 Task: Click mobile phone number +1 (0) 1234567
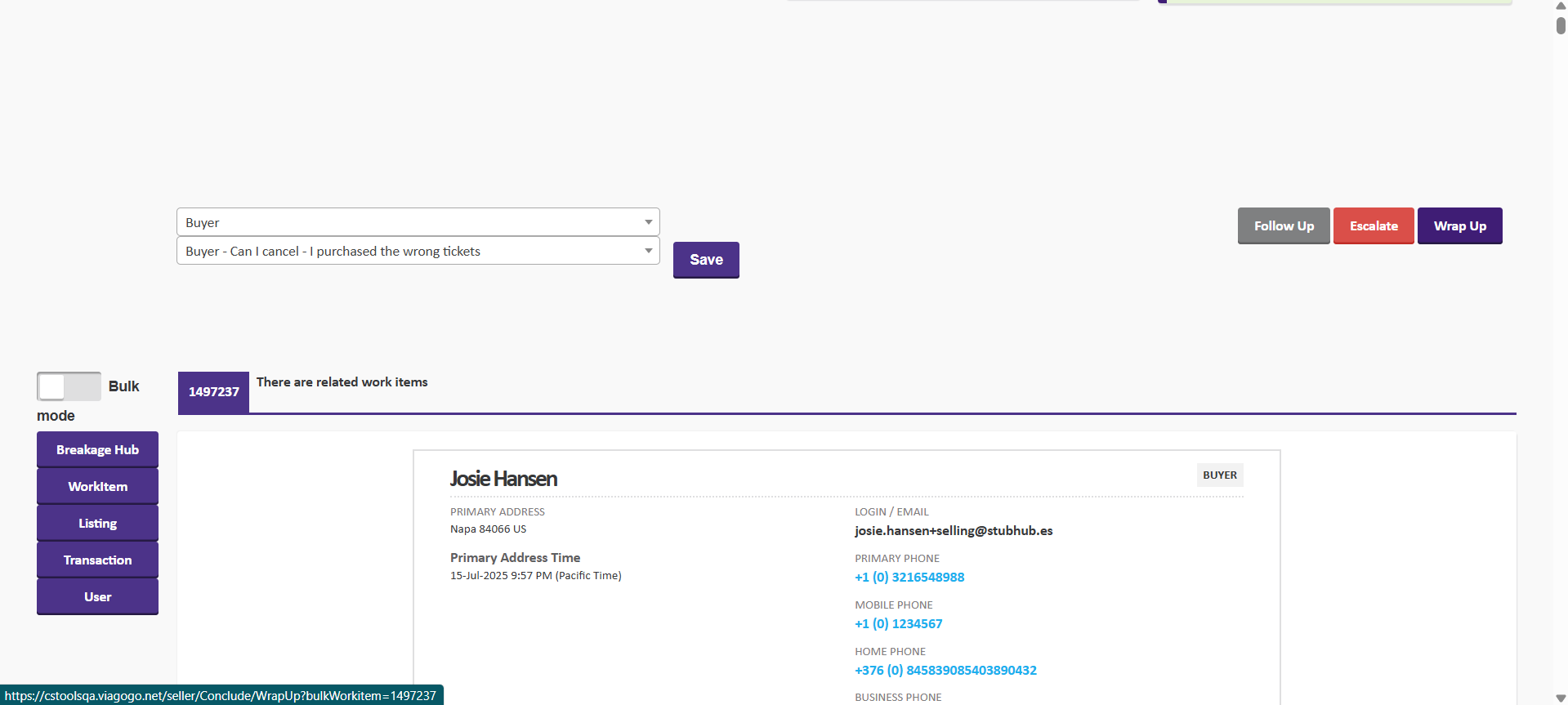pos(898,624)
